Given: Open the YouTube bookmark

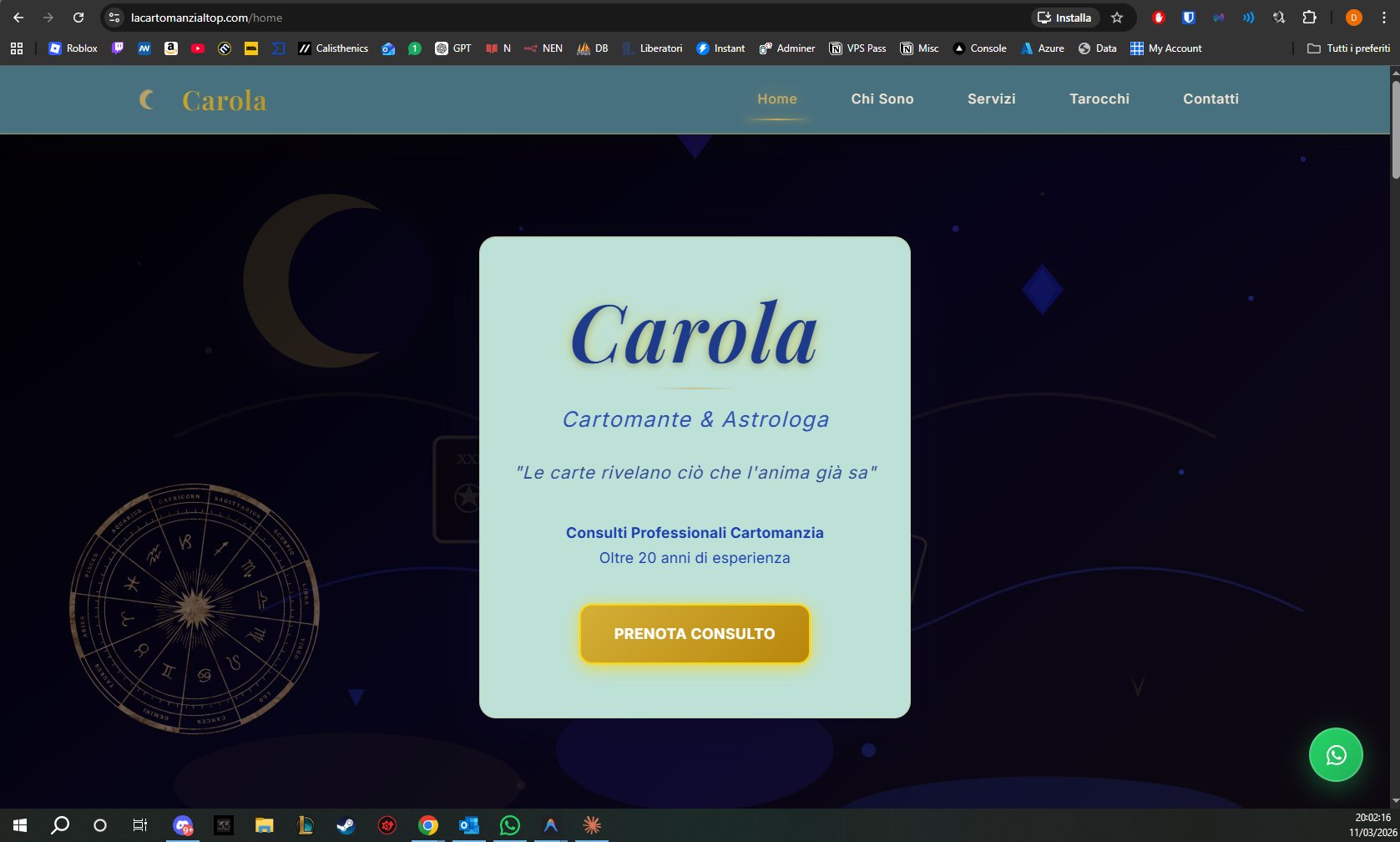Looking at the screenshot, I should click(197, 48).
